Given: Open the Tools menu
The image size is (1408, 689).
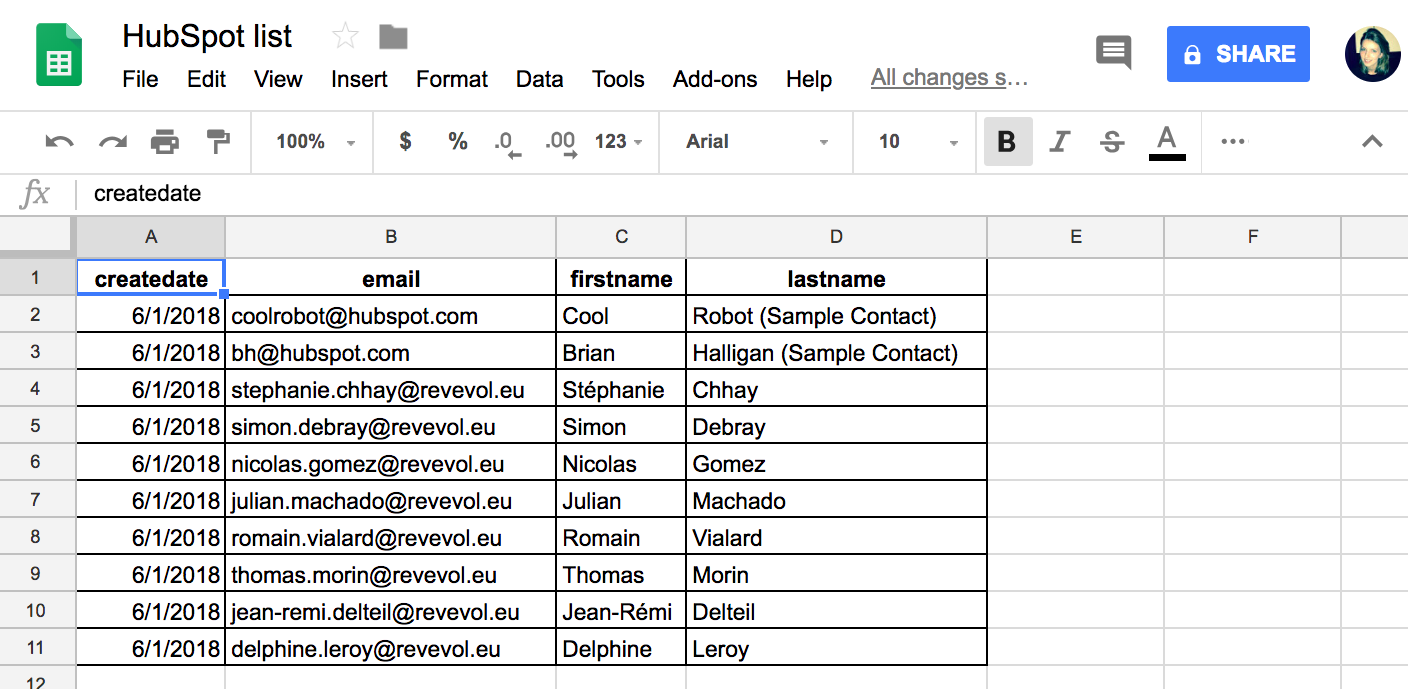Looking at the screenshot, I should pos(618,79).
